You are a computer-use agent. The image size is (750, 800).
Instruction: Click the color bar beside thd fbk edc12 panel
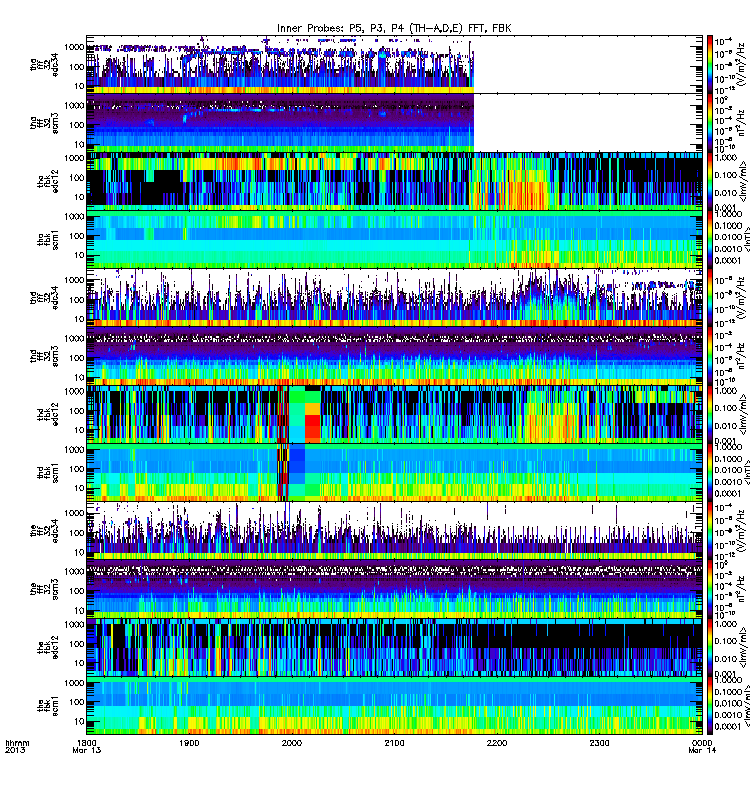tap(710, 414)
